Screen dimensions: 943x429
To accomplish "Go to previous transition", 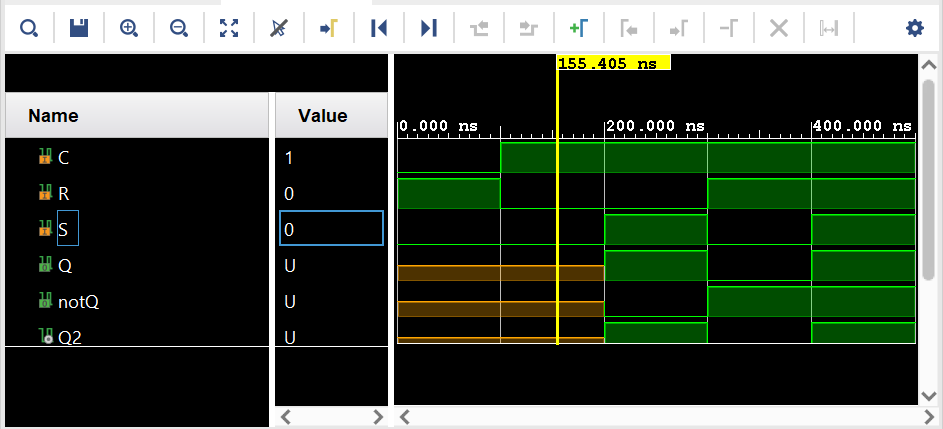I will tap(479, 28).
